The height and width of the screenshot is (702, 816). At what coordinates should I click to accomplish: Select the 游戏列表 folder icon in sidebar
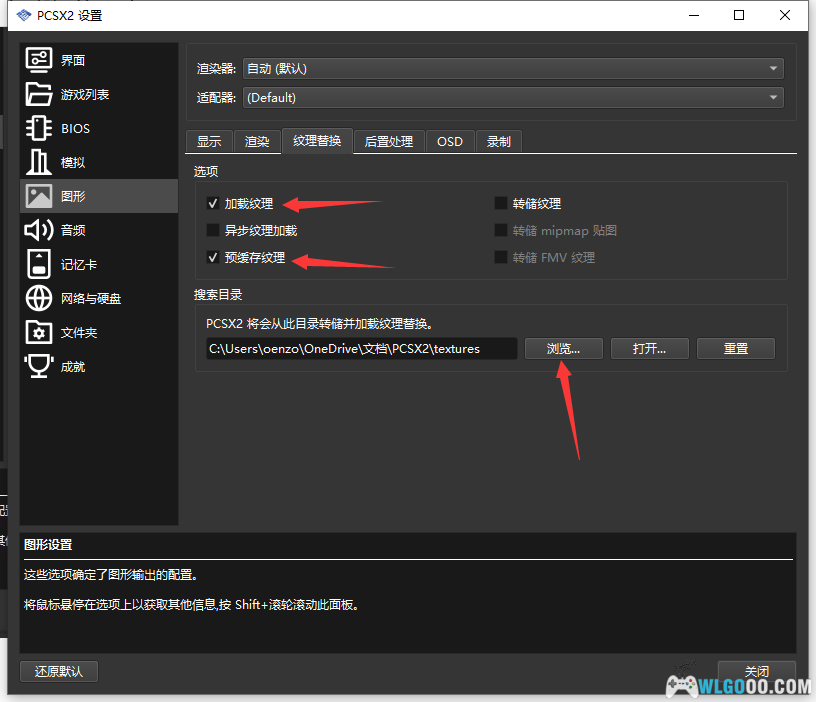(39, 94)
